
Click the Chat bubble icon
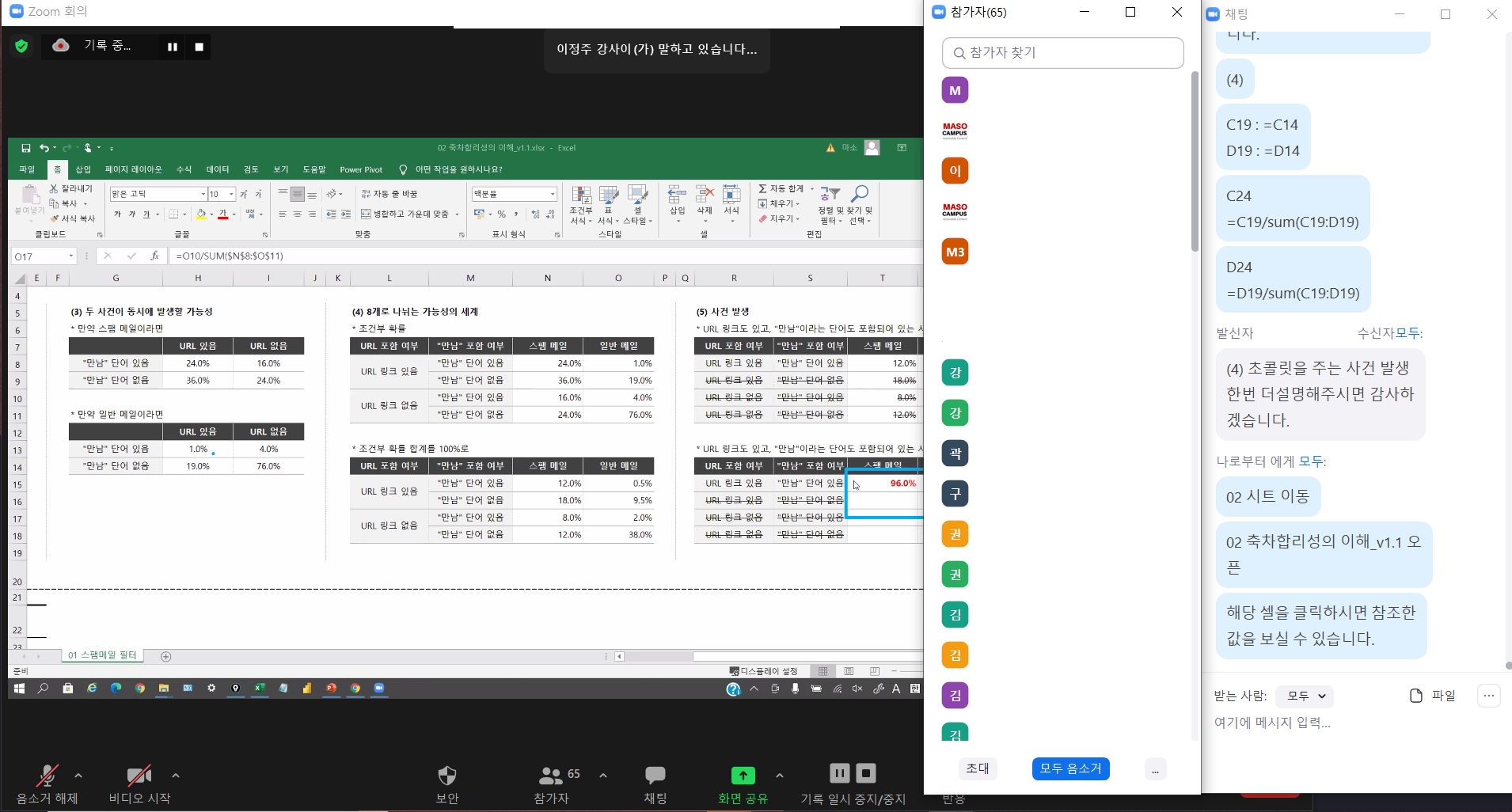coord(655,775)
